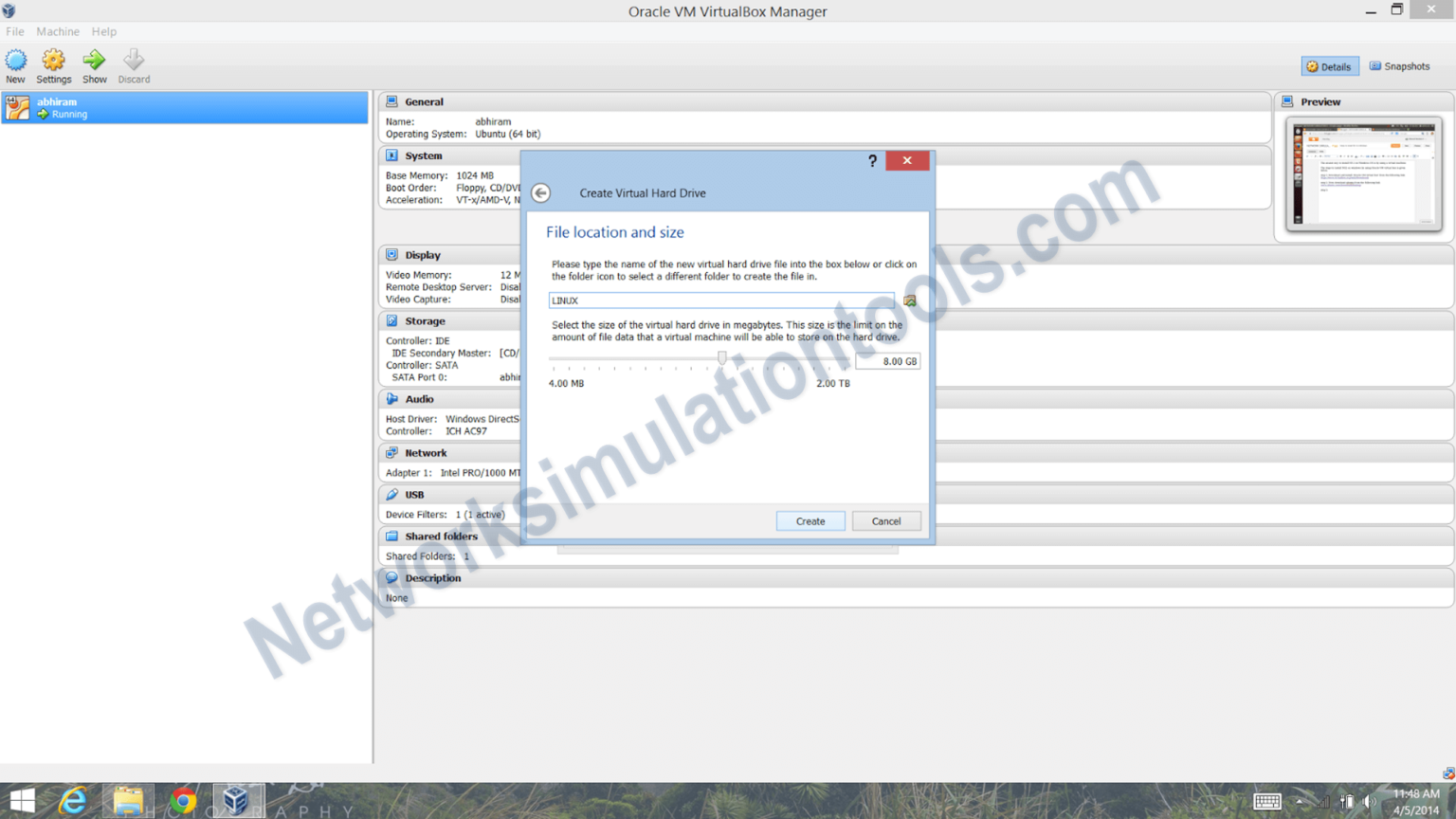The height and width of the screenshot is (819, 1456).
Task: Open VirtualBox from the taskbar
Action: [237, 799]
